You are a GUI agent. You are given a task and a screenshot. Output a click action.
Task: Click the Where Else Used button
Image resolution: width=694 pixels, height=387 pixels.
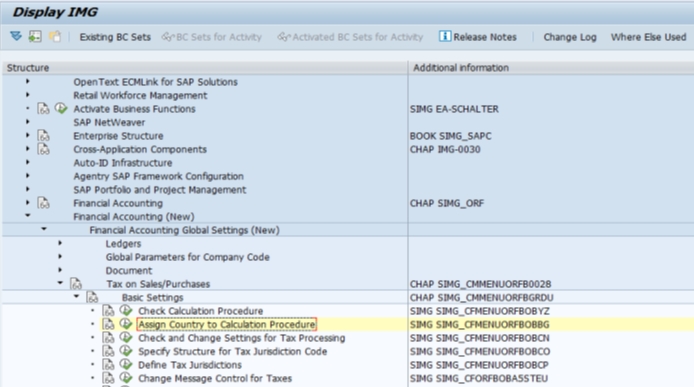tap(648, 37)
